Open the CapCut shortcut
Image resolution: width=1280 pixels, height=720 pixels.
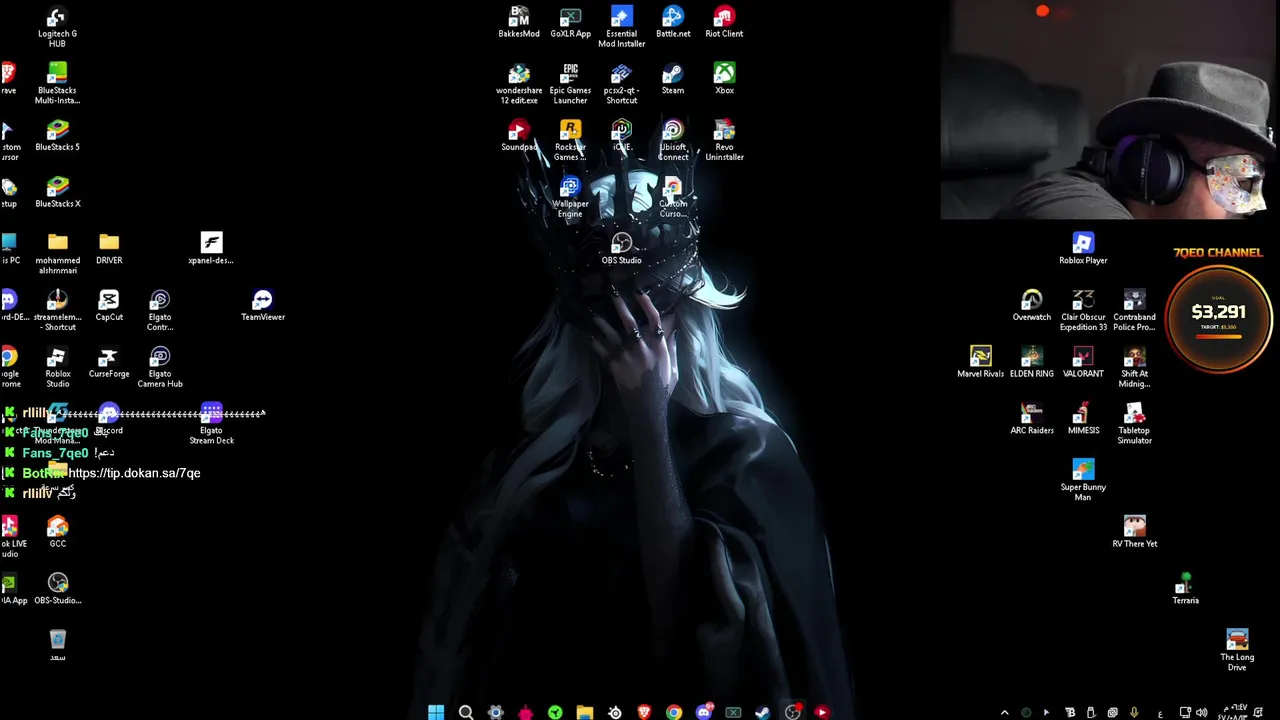pos(109,306)
